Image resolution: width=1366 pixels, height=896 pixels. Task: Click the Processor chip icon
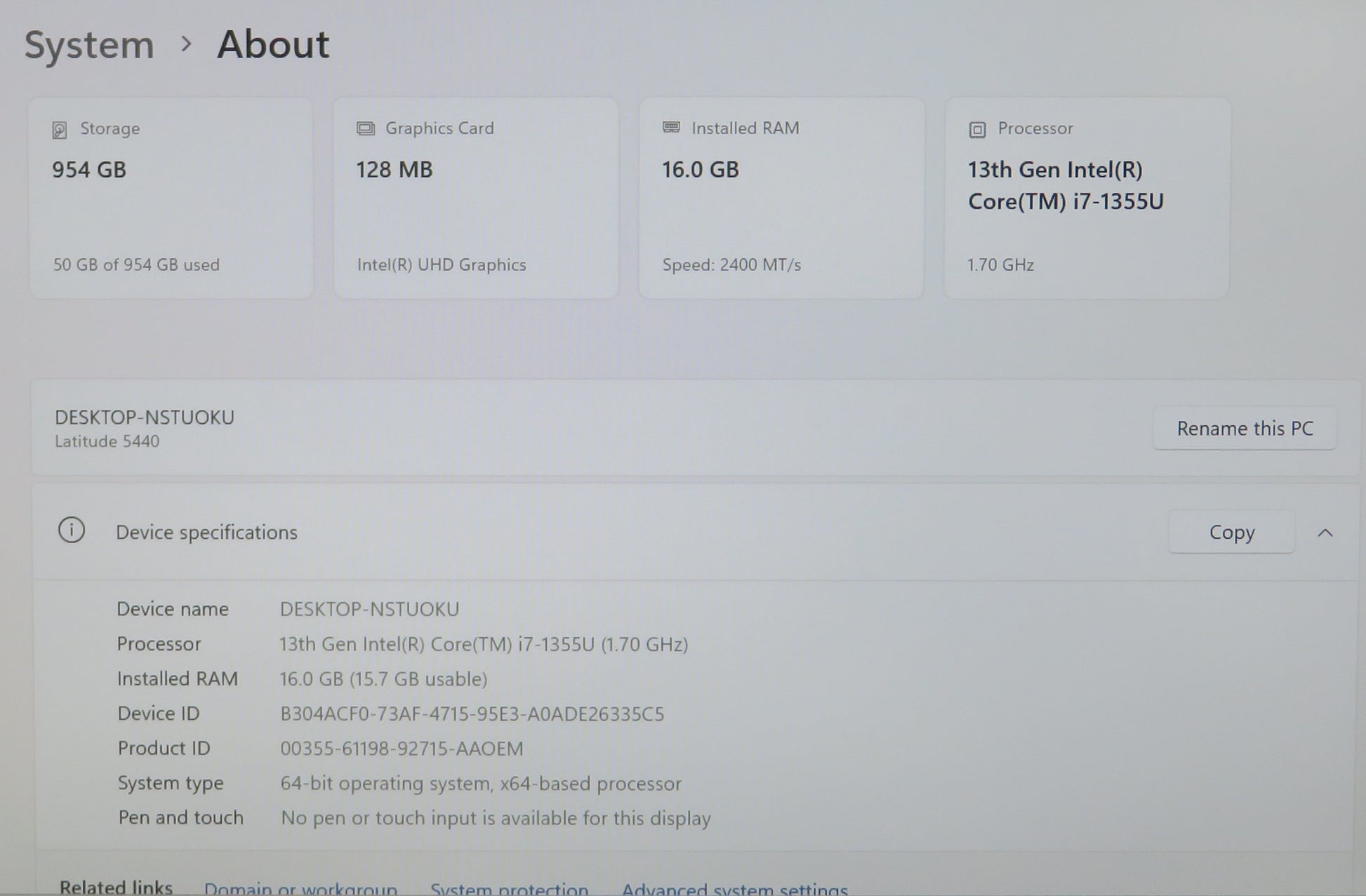tap(977, 129)
